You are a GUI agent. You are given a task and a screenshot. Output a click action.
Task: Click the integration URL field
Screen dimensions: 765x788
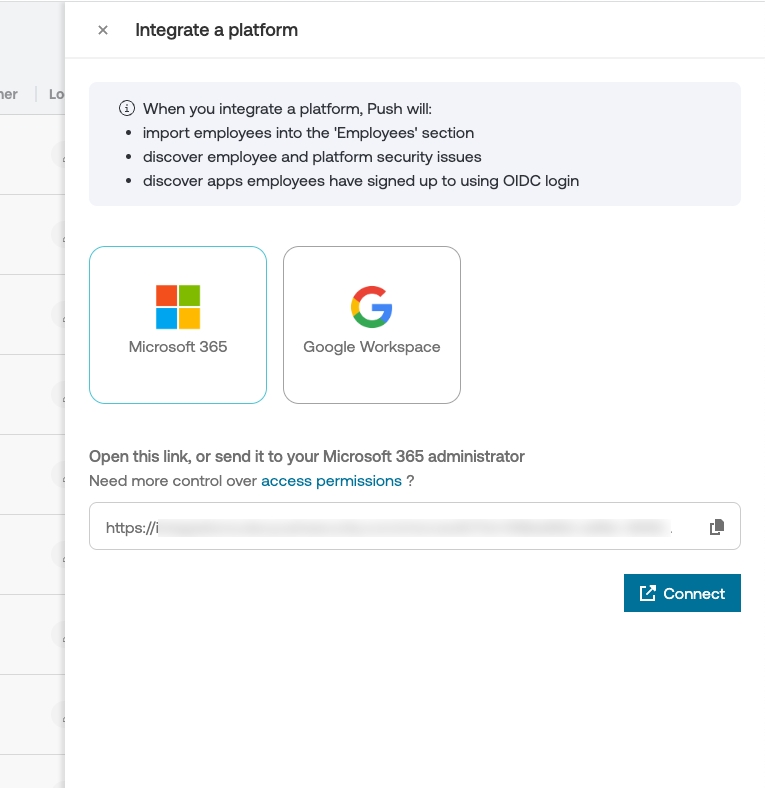(415, 526)
